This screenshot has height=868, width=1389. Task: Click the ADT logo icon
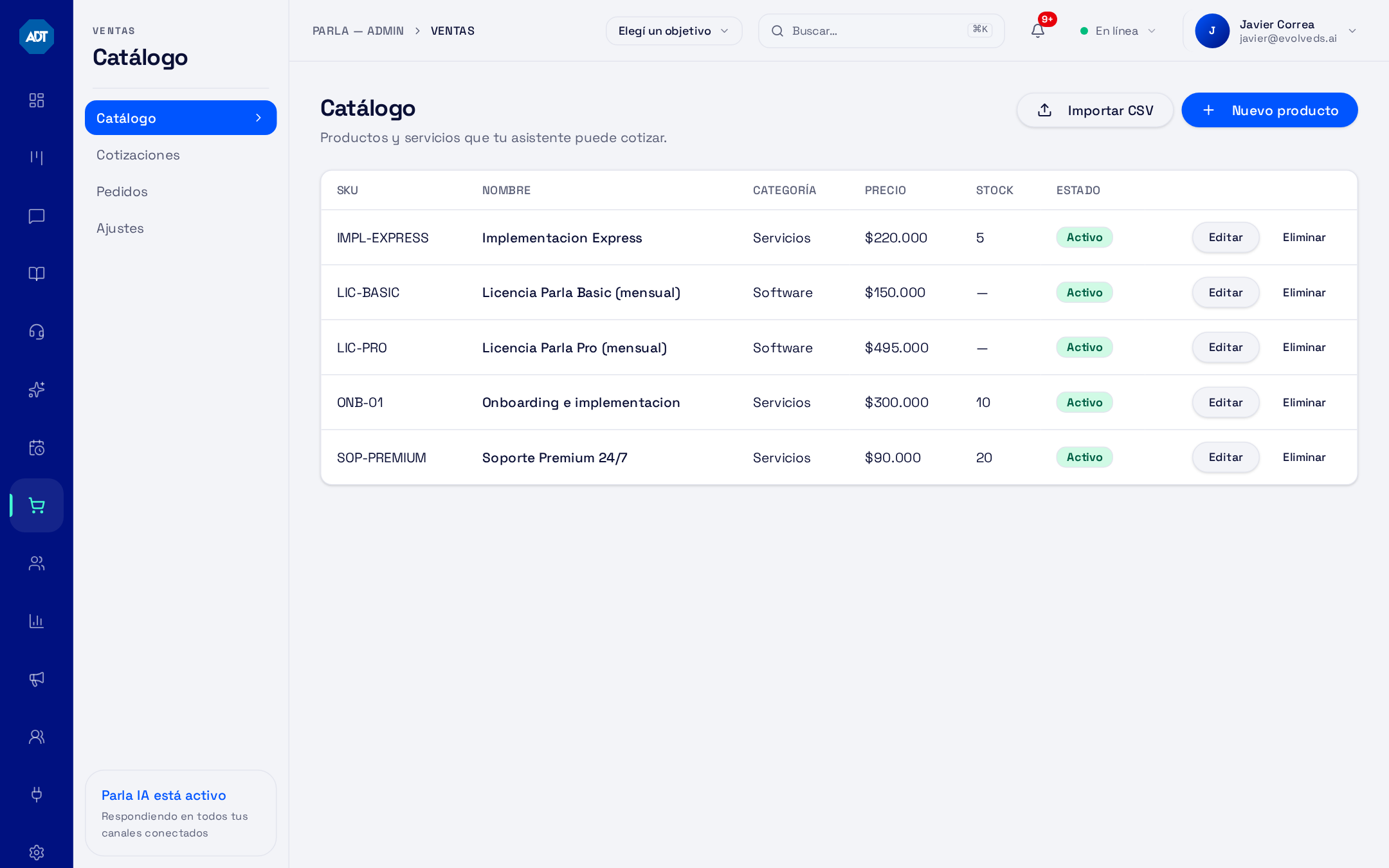click(x=37, y=37)
